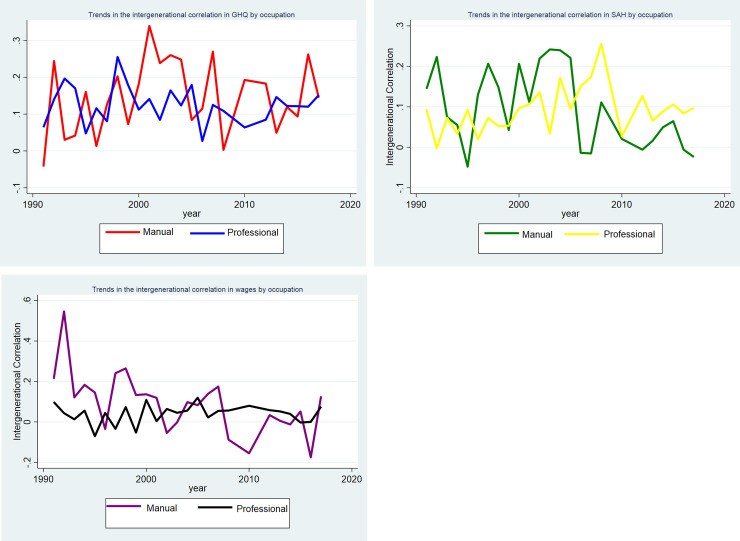Click the red line's highest peak in GHQ chart

tap(149, 26)
